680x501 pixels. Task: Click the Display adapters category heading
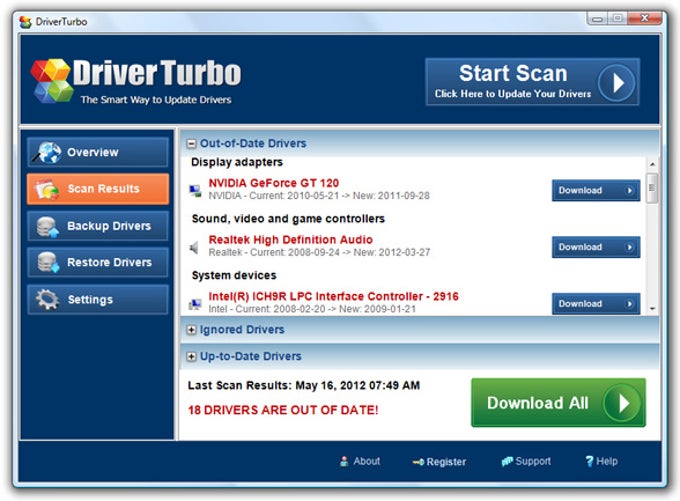[237, 162]
